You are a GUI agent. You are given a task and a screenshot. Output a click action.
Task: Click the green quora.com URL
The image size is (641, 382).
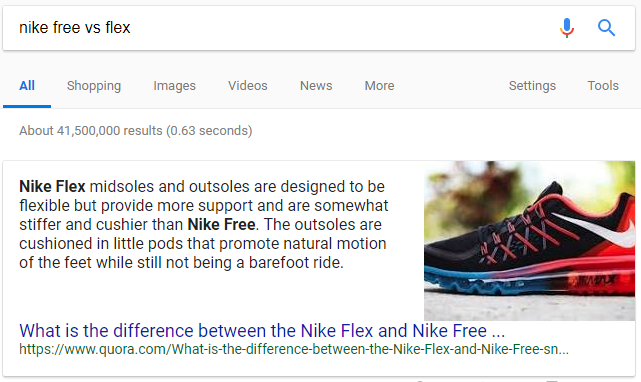coord(294,349)
